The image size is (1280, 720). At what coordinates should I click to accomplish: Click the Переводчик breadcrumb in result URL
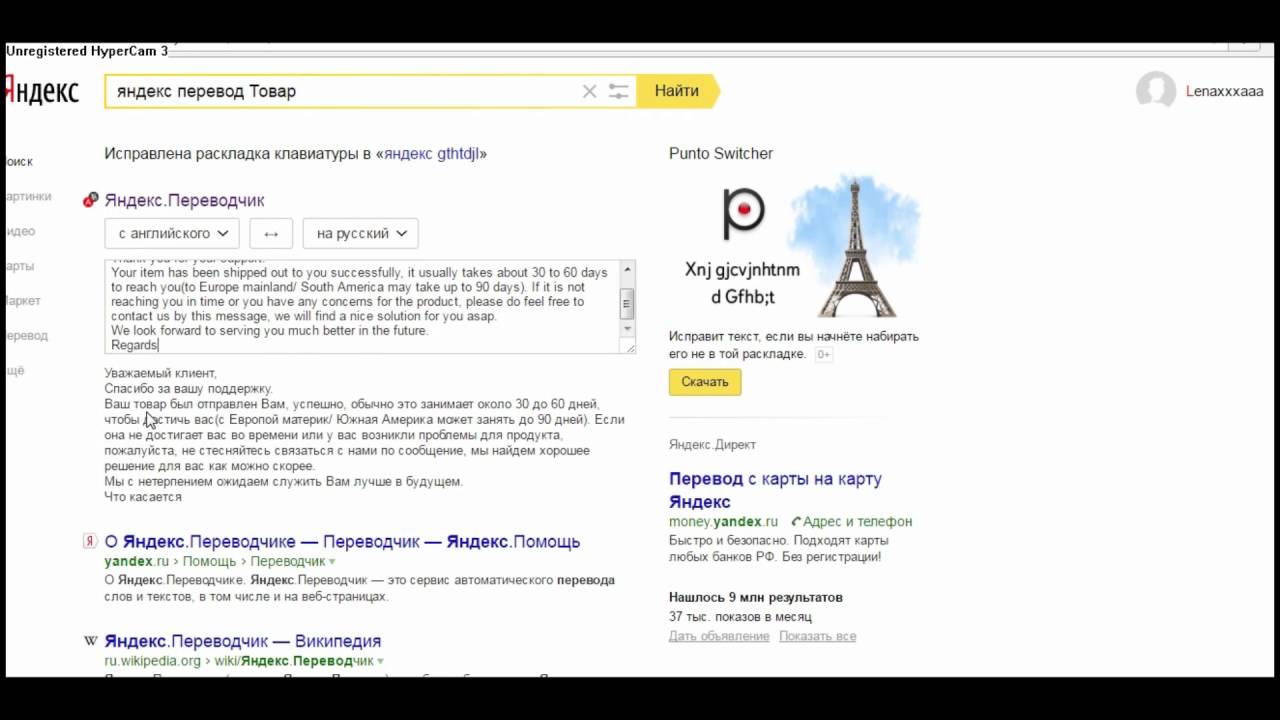(288, 562)
